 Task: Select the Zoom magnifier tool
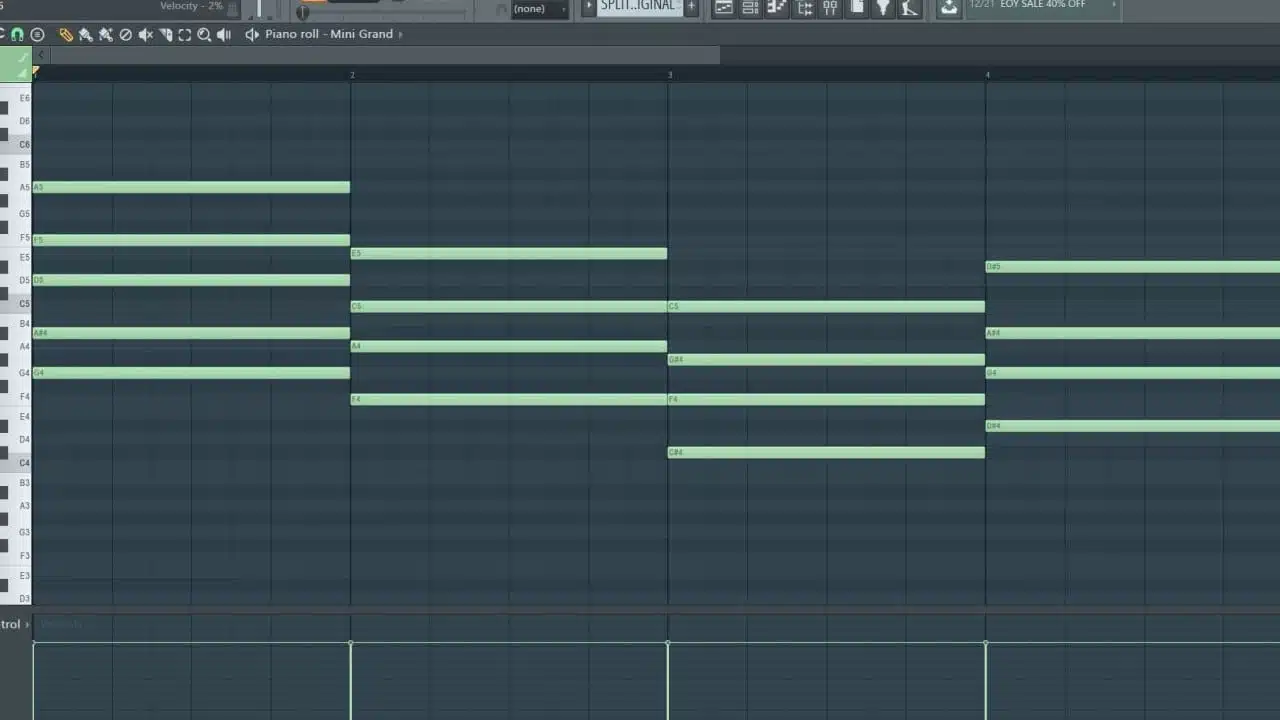point(204,34)
